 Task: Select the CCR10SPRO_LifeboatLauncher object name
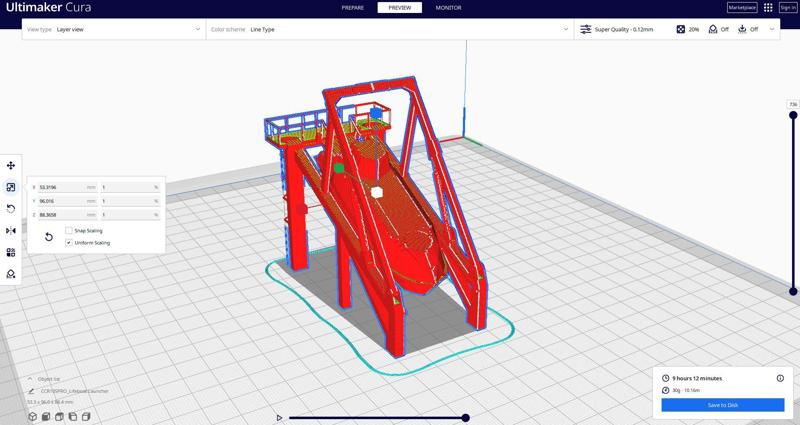click(74, 391)
